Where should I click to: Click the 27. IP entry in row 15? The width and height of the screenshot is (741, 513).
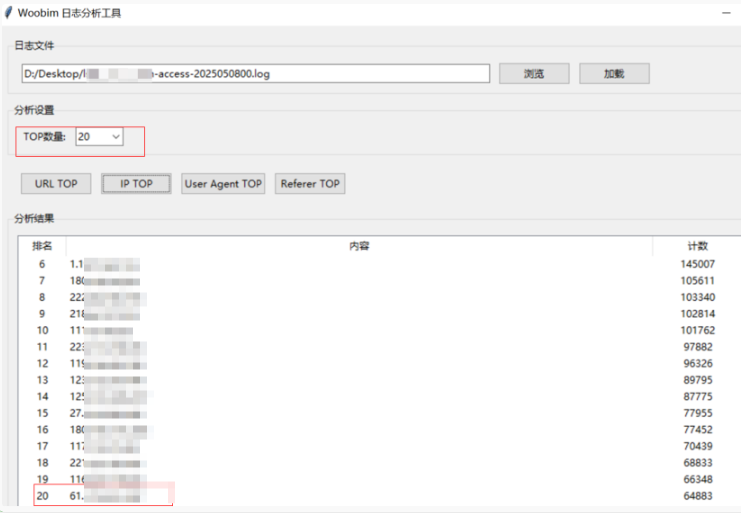108,413
